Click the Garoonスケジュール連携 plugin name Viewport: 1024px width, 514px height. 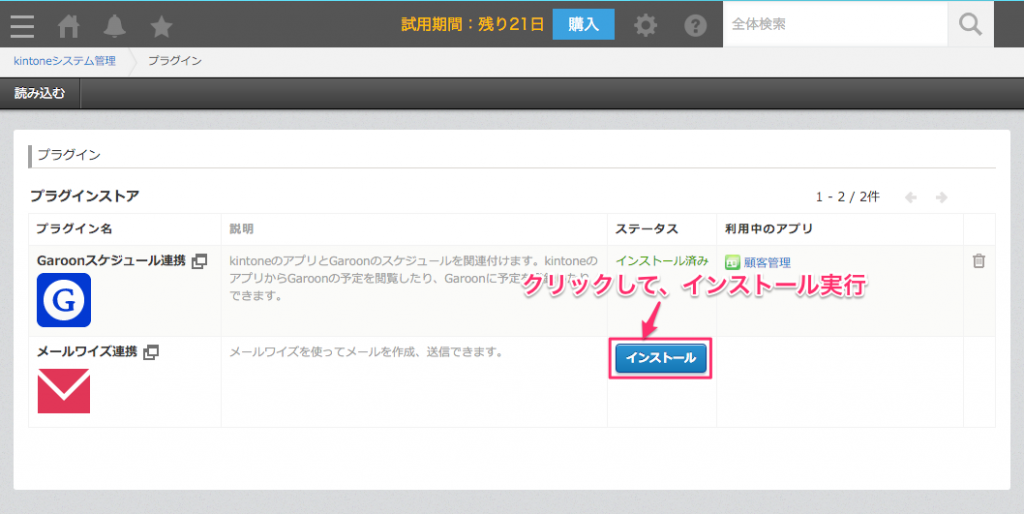tap(111, 261)
